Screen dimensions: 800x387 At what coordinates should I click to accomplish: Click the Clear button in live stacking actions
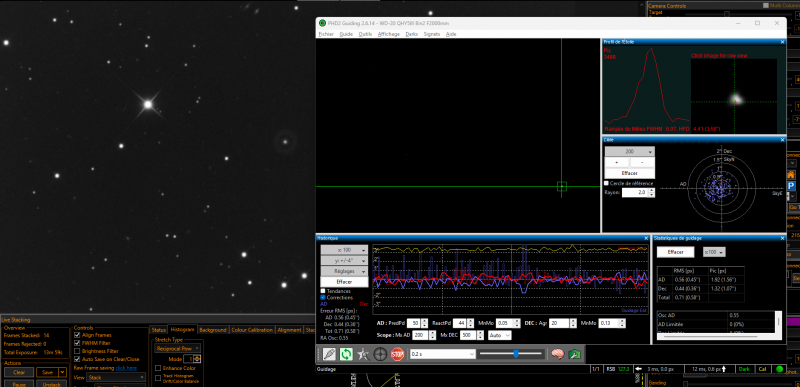[x=19, y=372]
